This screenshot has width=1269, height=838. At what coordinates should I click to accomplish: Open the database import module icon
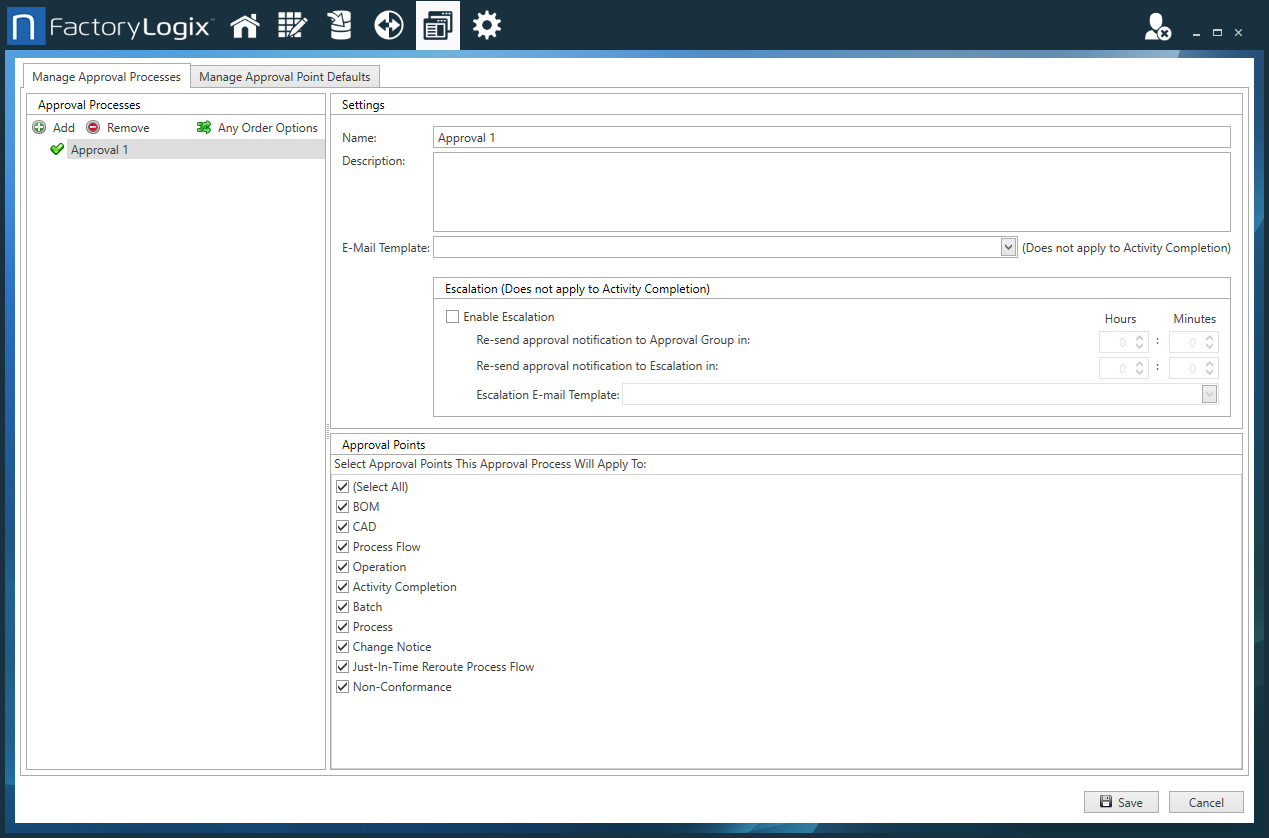click(x=339, y=24)
